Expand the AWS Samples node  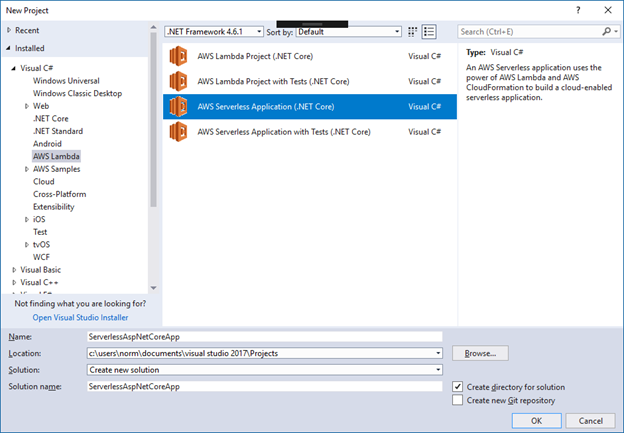coord(27,169)
